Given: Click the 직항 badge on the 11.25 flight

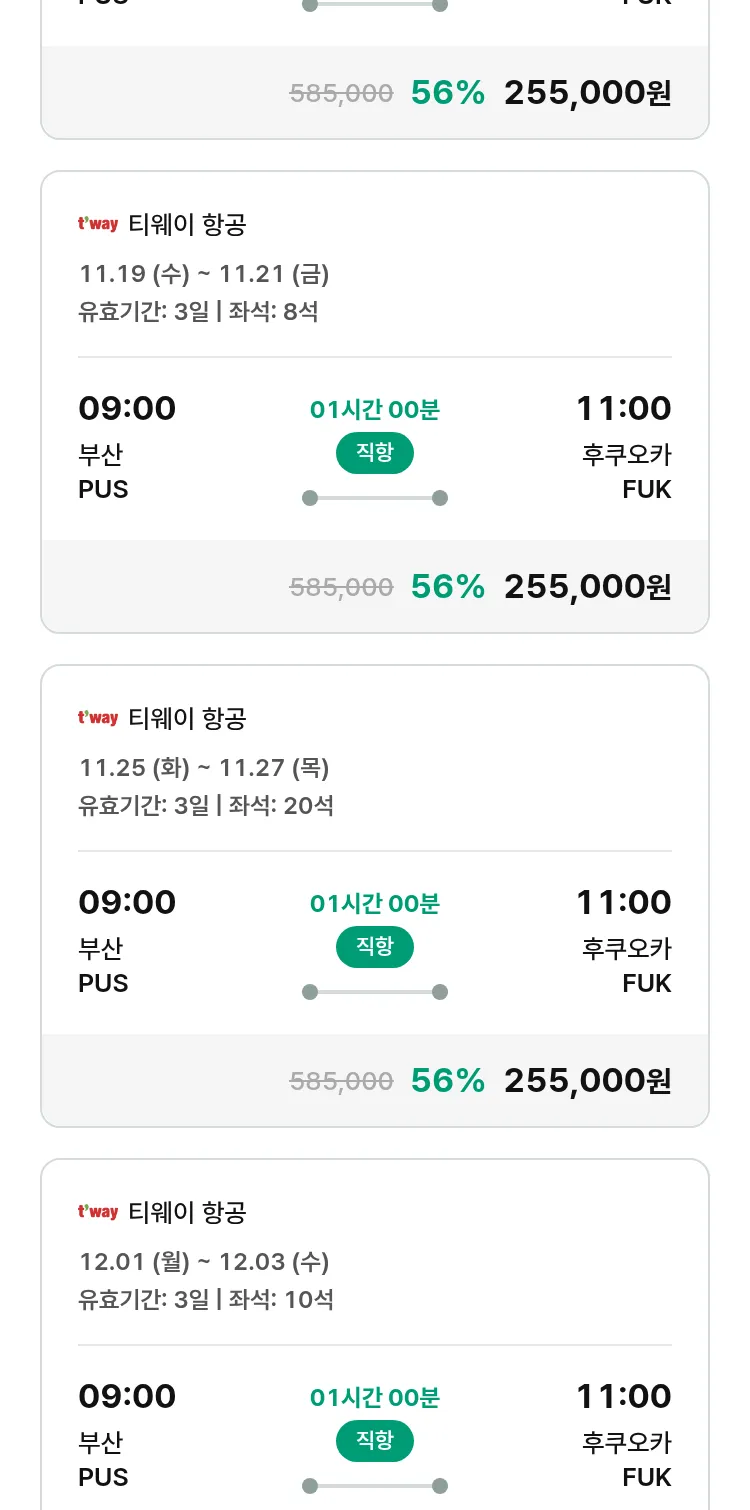Looking at the screenshot, I should (375, 947).
